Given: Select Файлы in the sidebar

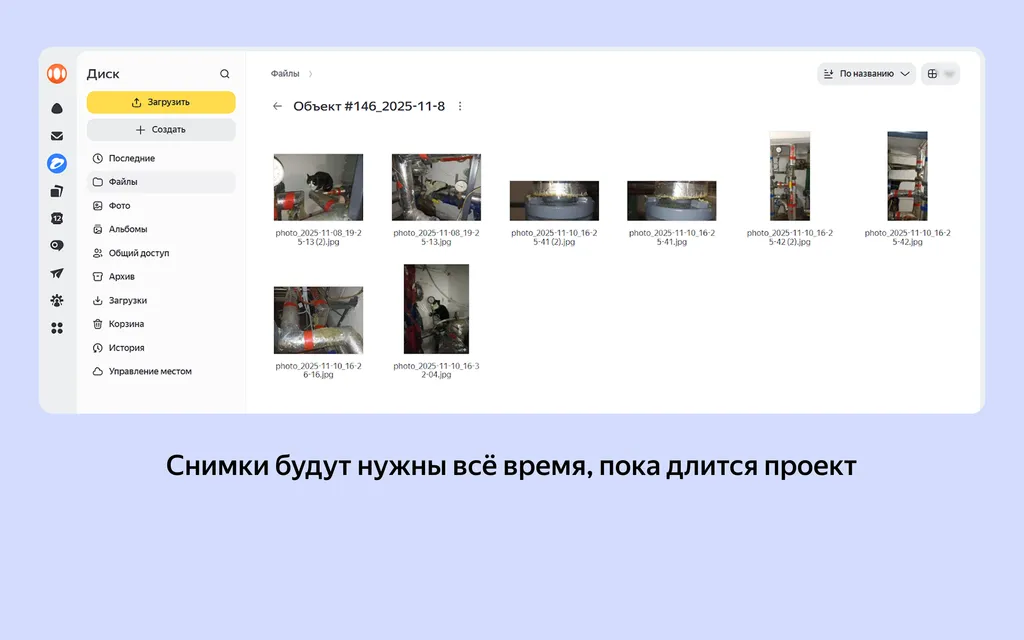Looking at the screenshot, I should (161, 182).
